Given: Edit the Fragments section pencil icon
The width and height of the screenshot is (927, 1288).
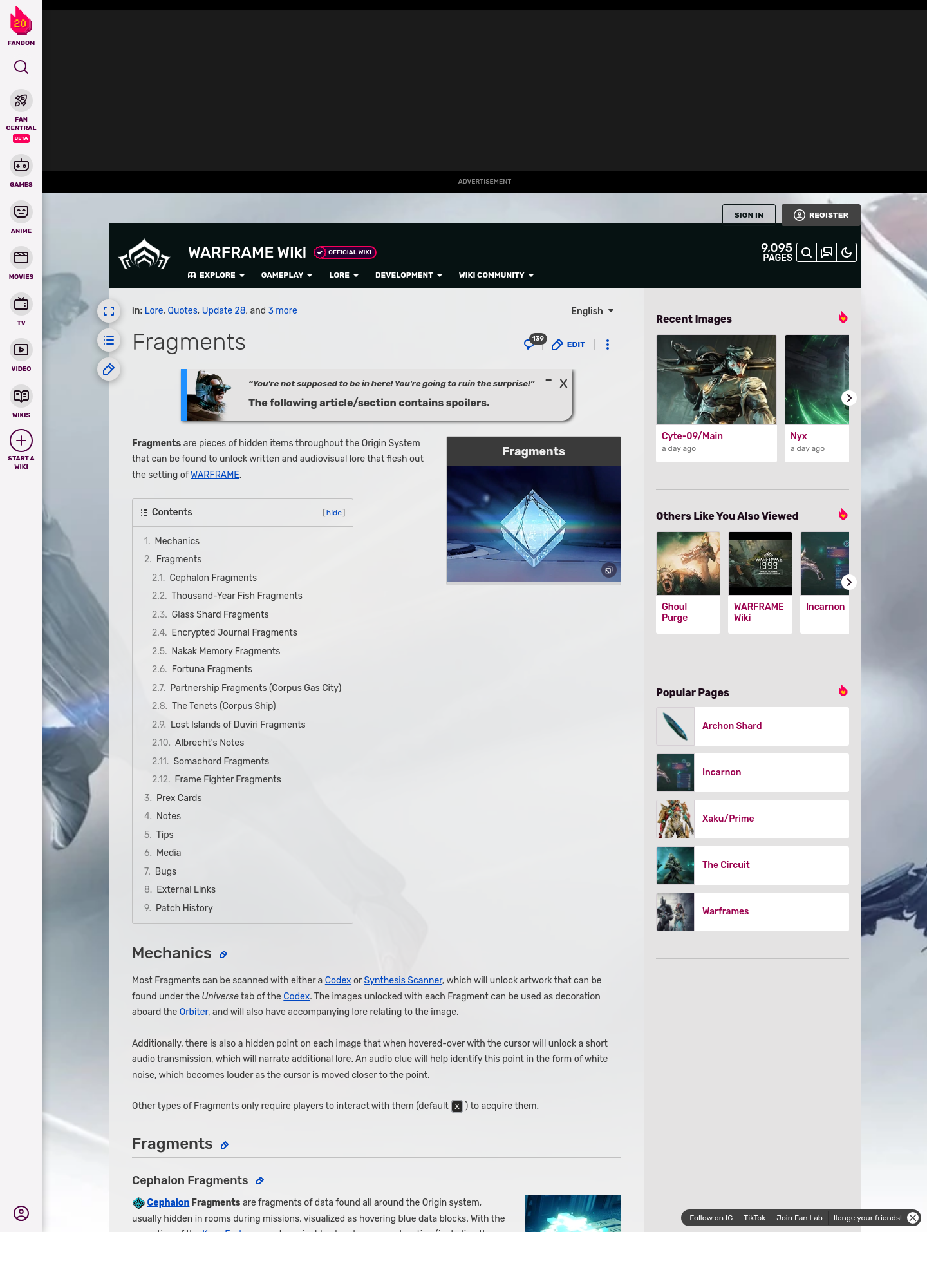Looking at the screenshot, I should pyautogui.click(x=225, y=1145).
